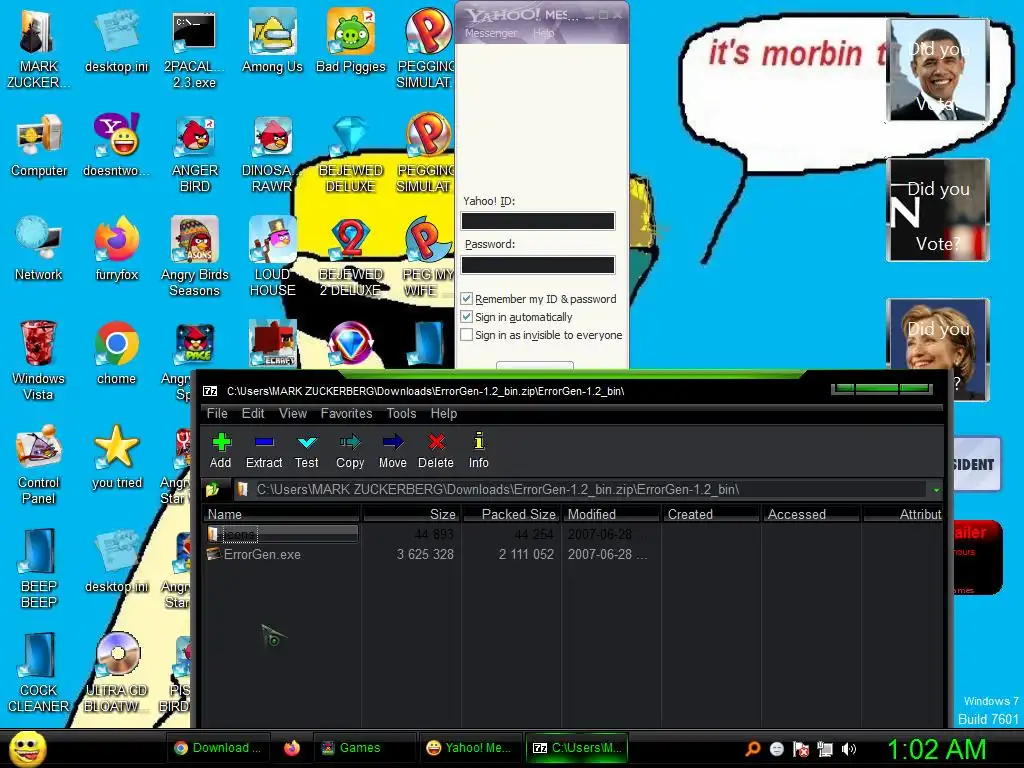Select the DINOSA RAWR desktop icon
1024x768 pixels.
click(272, 153)
